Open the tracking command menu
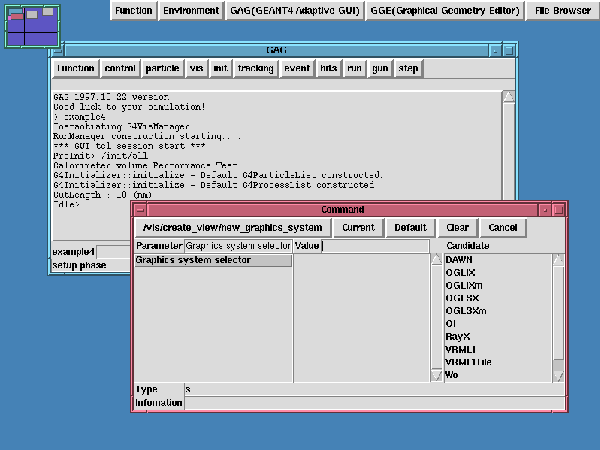The image size is (600, 450). tap(256, 68)
